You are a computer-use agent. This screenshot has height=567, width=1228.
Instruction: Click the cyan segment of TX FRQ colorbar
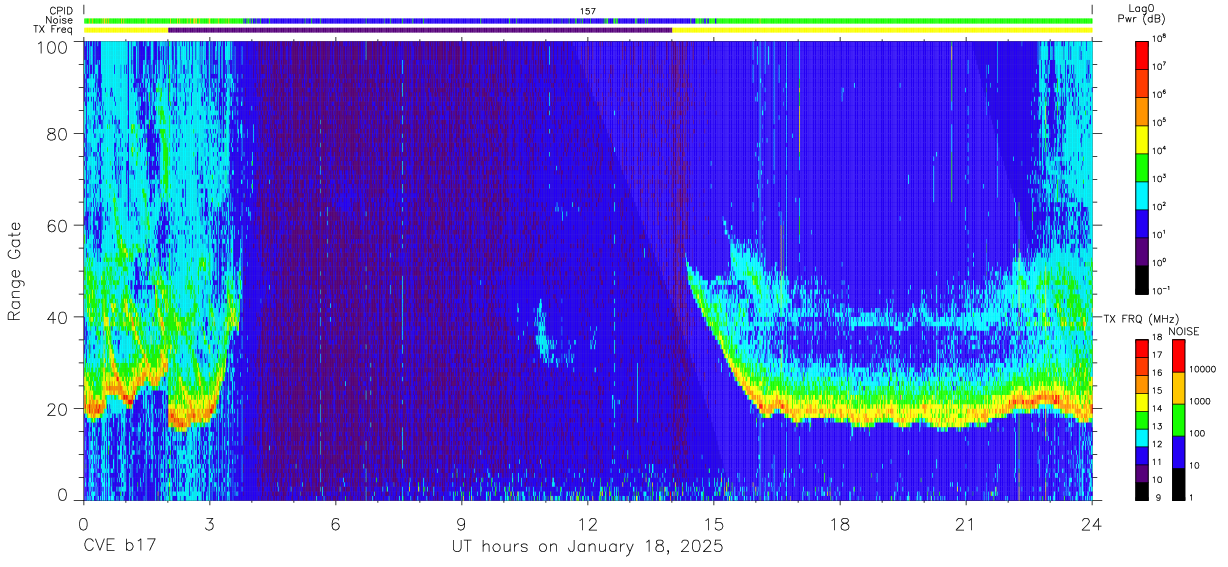pos(1142,438)
